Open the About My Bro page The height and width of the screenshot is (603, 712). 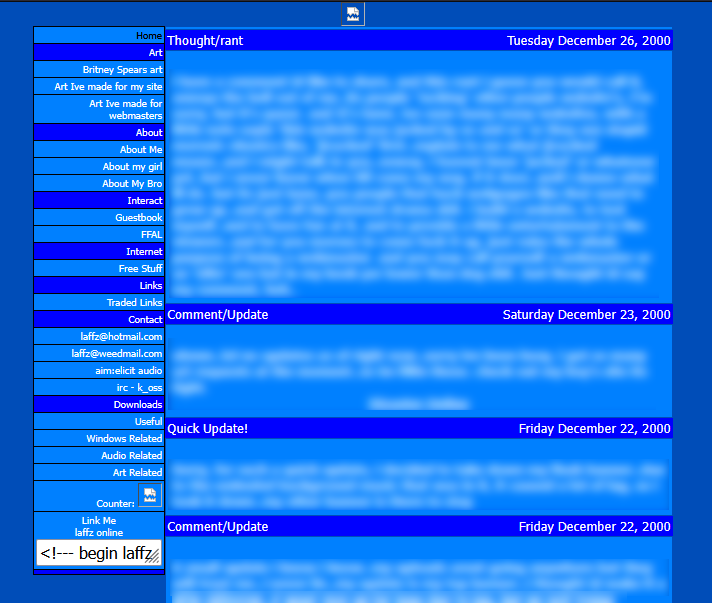click(132, 184)
